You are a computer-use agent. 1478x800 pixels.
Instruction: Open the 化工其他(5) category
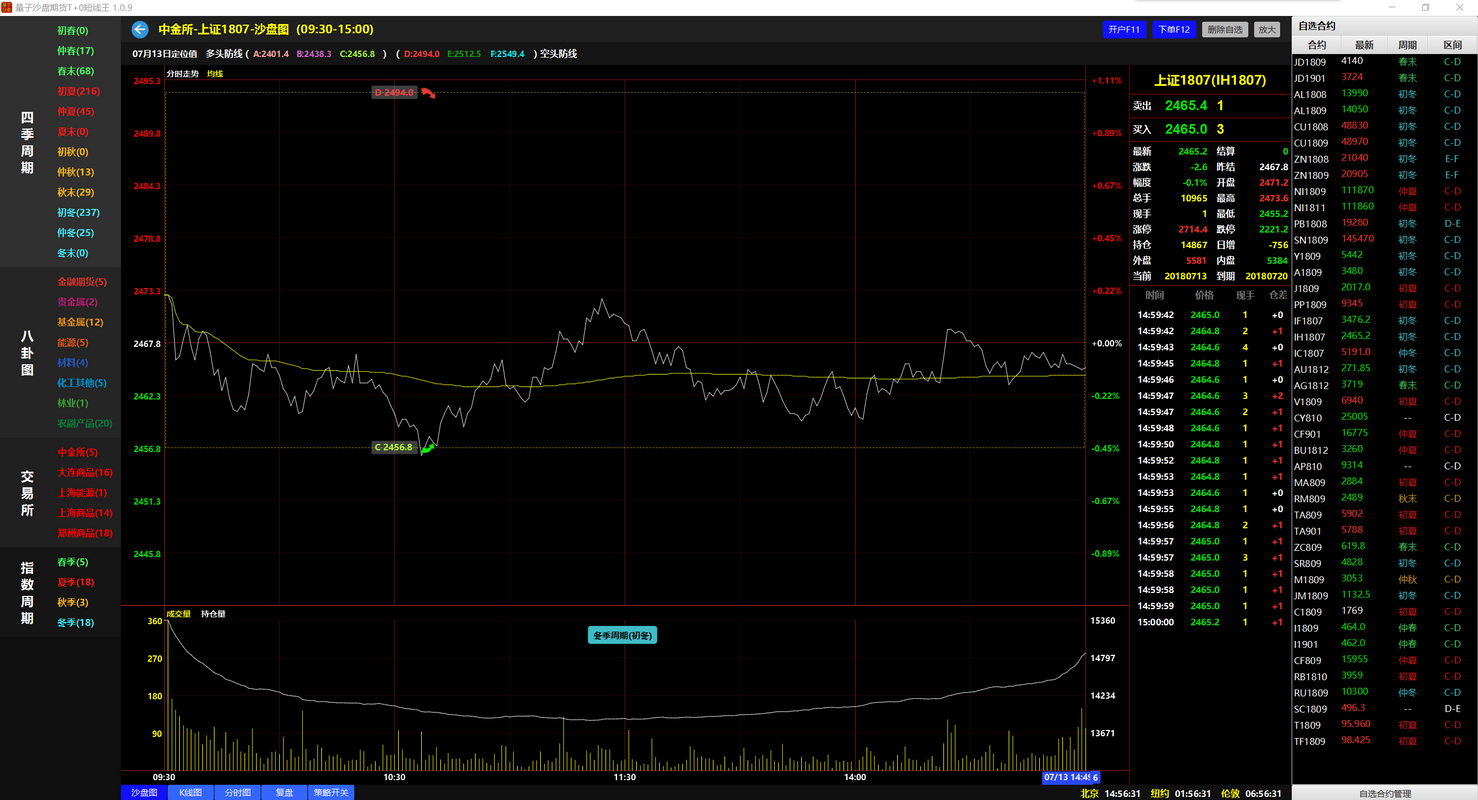[82, 383]
